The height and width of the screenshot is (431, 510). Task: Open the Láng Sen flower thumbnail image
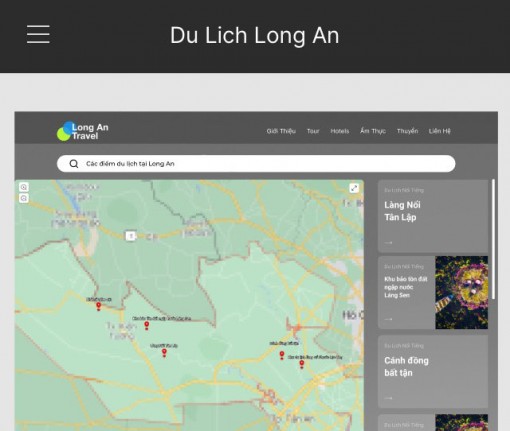462,292
